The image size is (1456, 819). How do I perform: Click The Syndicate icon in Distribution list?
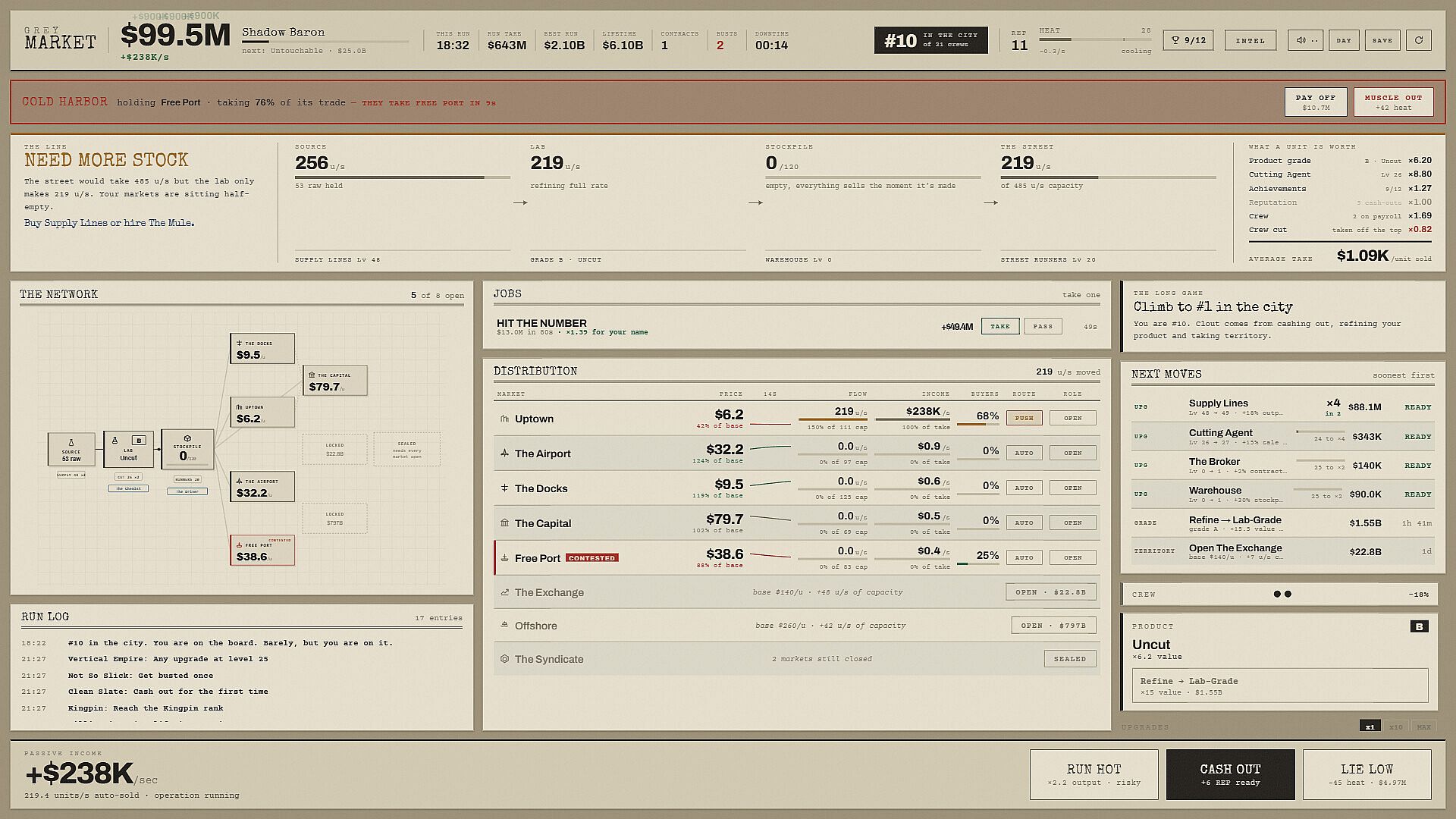pos(504,659)
